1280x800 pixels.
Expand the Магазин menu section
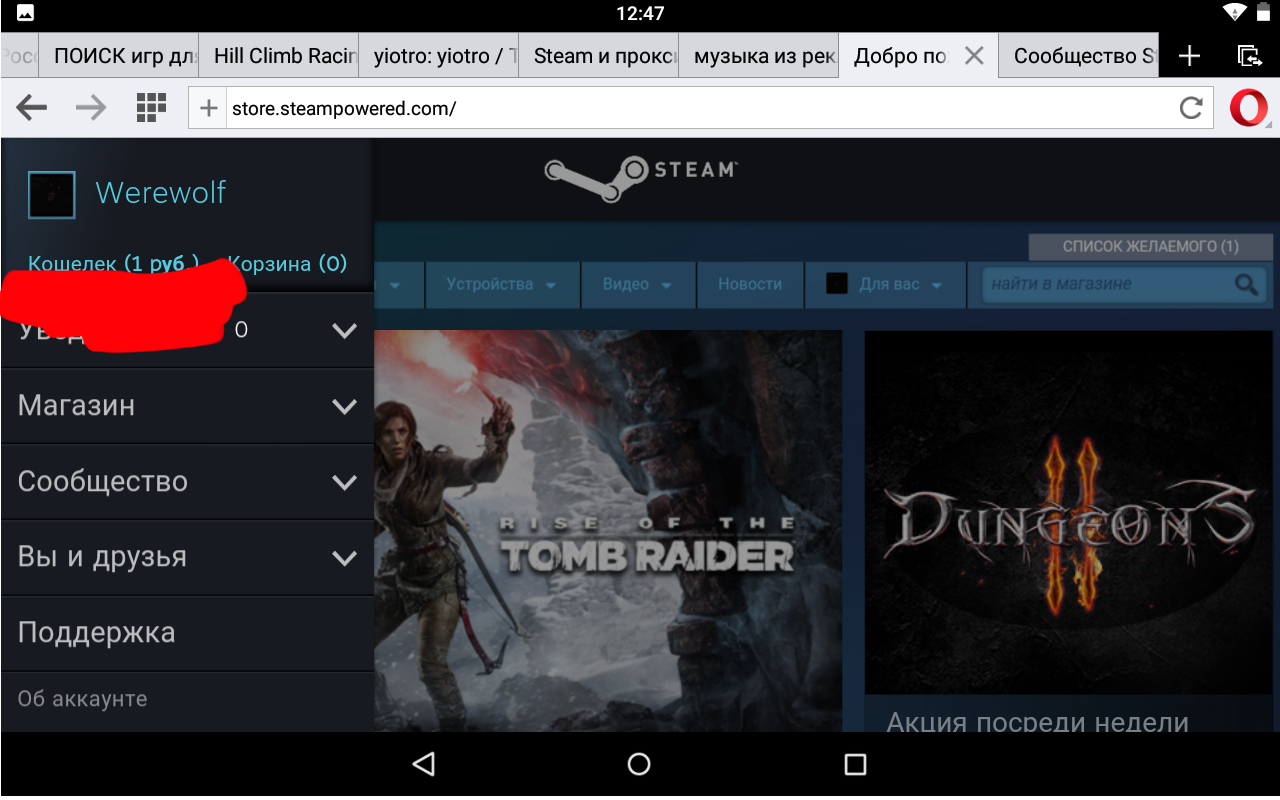(x=188, y=406)
